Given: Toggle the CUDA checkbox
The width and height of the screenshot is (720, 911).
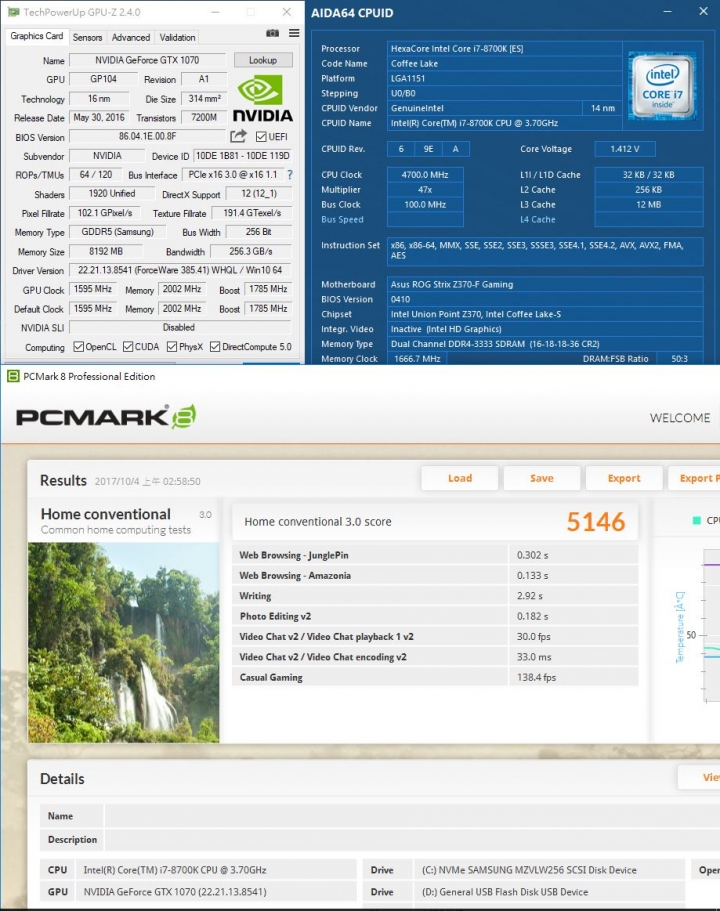Looking at the screenshot, I should (128, 347).
